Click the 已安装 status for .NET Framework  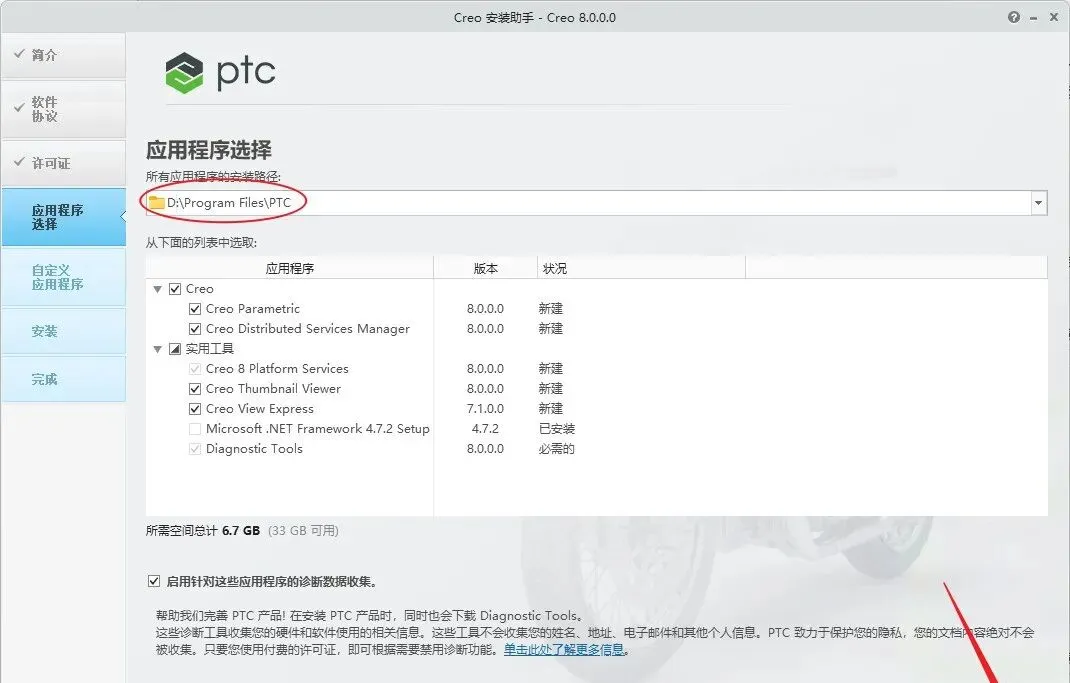point(557,429)
